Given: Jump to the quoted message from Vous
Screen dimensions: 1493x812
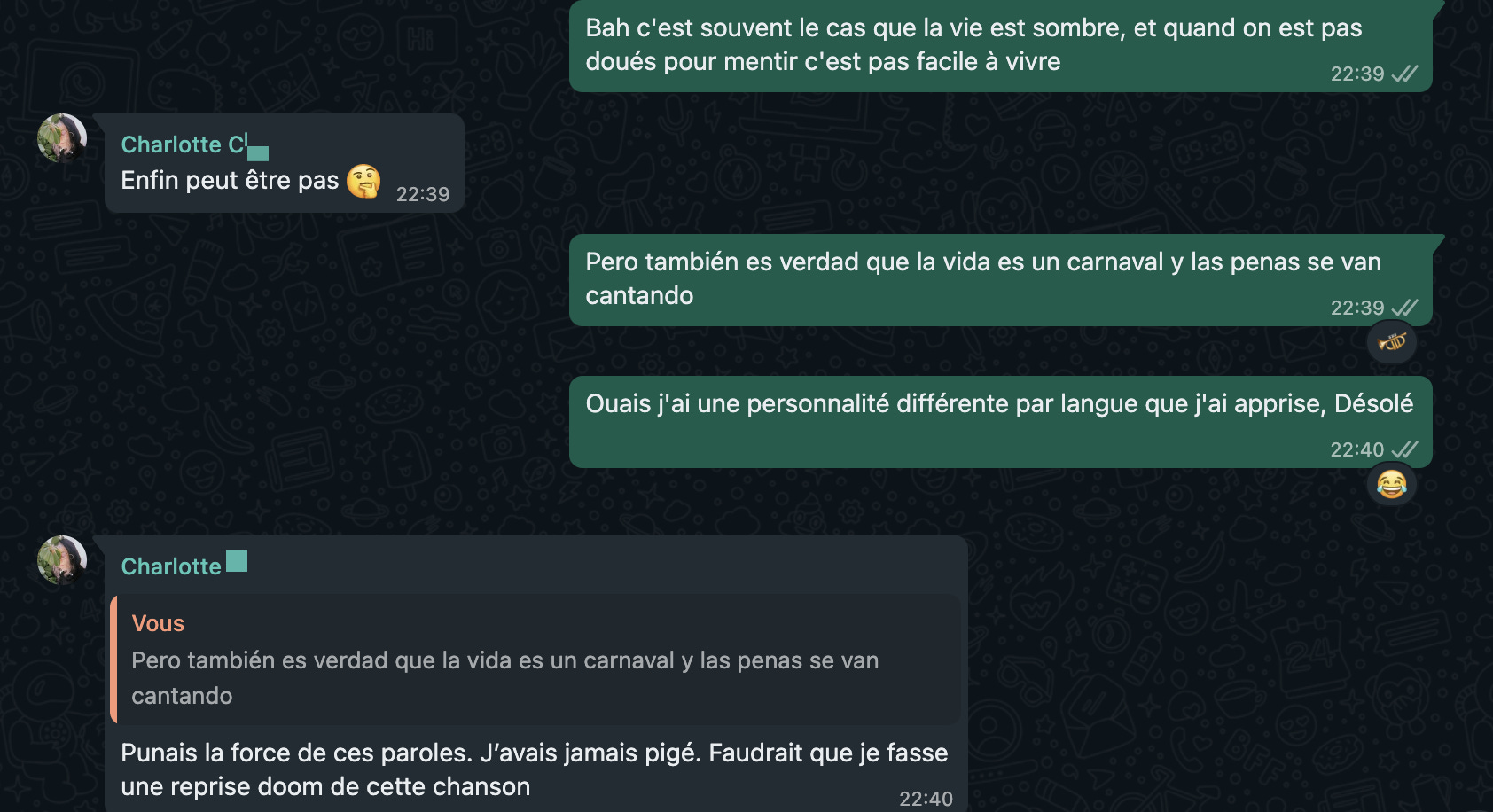Looking at the screenshot, I should tap(535, 660).
